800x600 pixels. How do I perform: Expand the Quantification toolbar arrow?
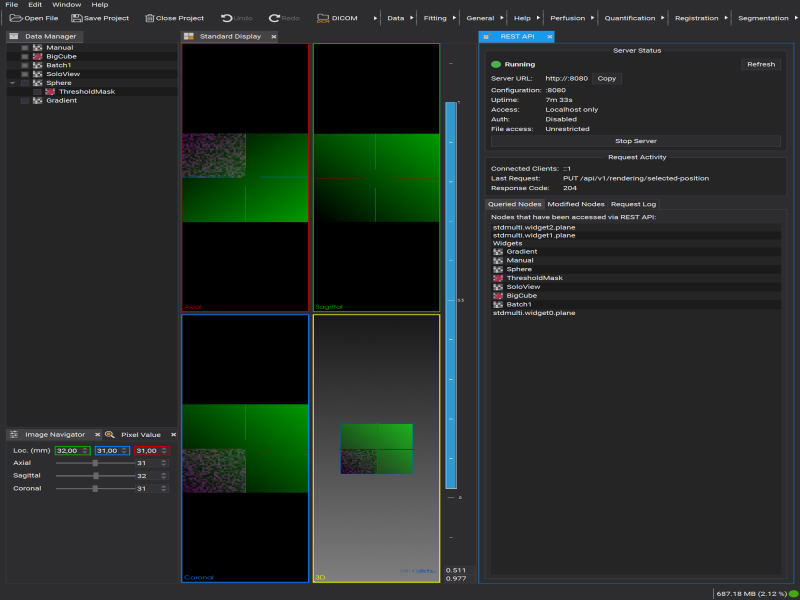pyautogui.click(x=663, y=18)
